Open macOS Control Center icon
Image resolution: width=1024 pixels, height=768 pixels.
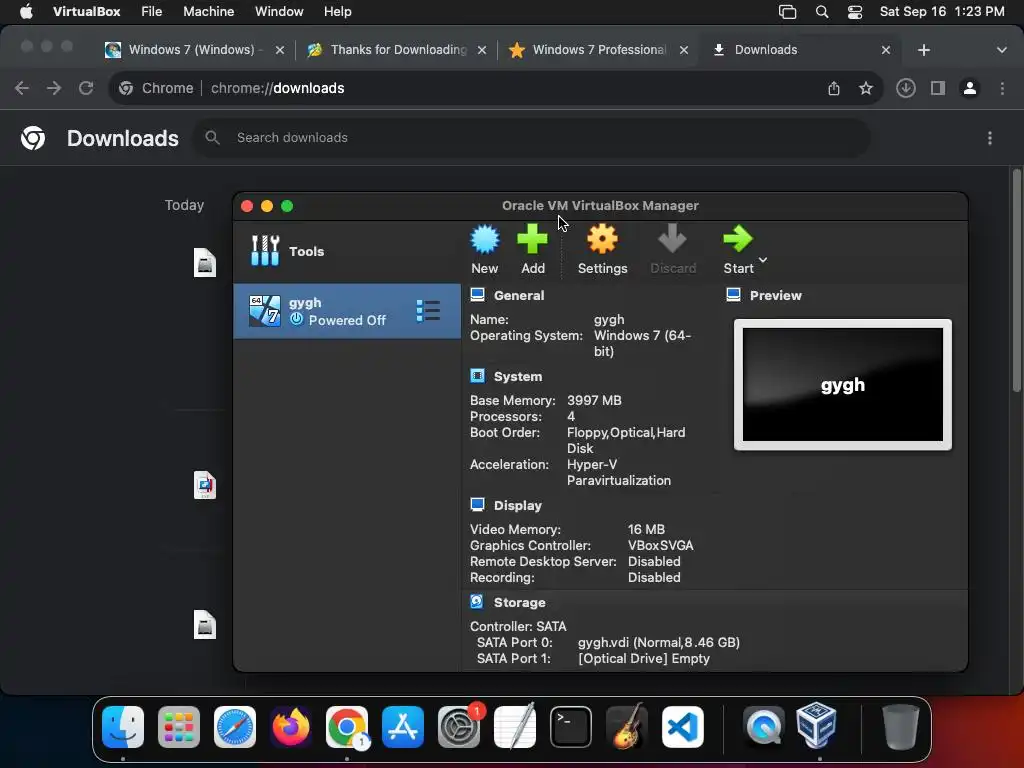click(855, 12)
